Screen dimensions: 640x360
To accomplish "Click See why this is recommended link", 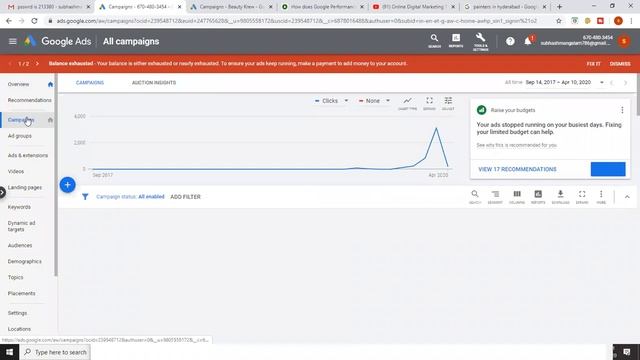I will point(516,145).
